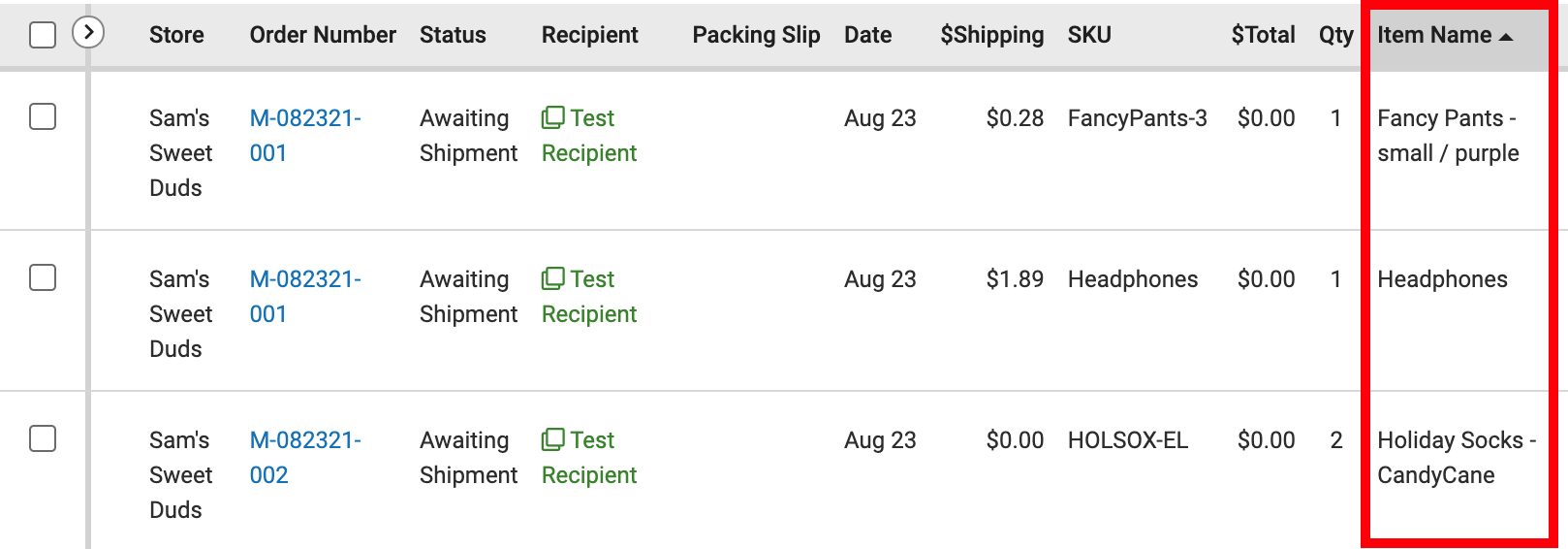Toggle select-all checkbox in header
Image resolution: width=1568 pixels, height=549 pixels.
43,35
